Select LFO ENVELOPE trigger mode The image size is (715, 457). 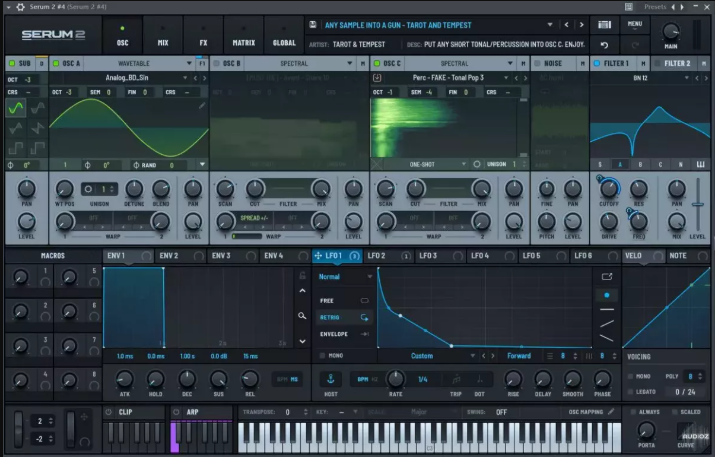pos(344,334)
